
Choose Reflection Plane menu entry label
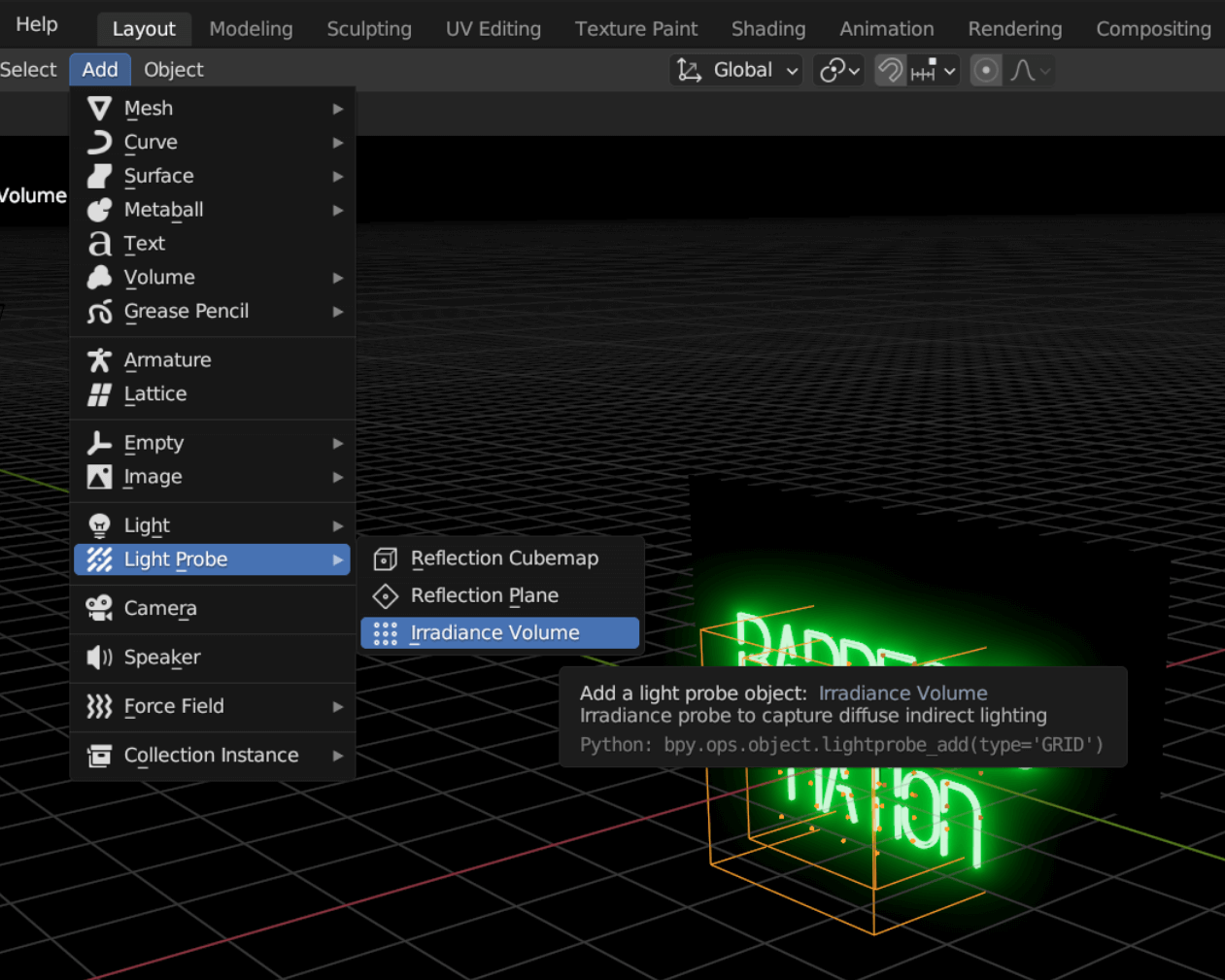(484, 595)
